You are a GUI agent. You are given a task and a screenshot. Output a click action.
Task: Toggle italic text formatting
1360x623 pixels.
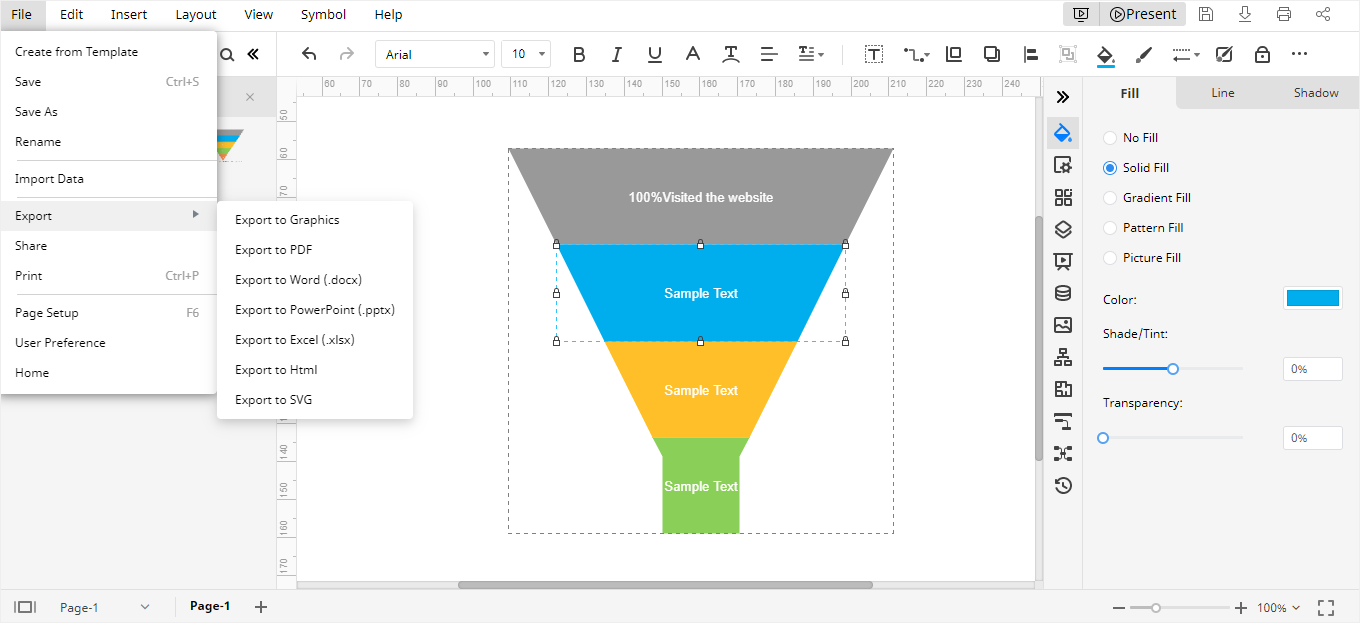(616, 54)
